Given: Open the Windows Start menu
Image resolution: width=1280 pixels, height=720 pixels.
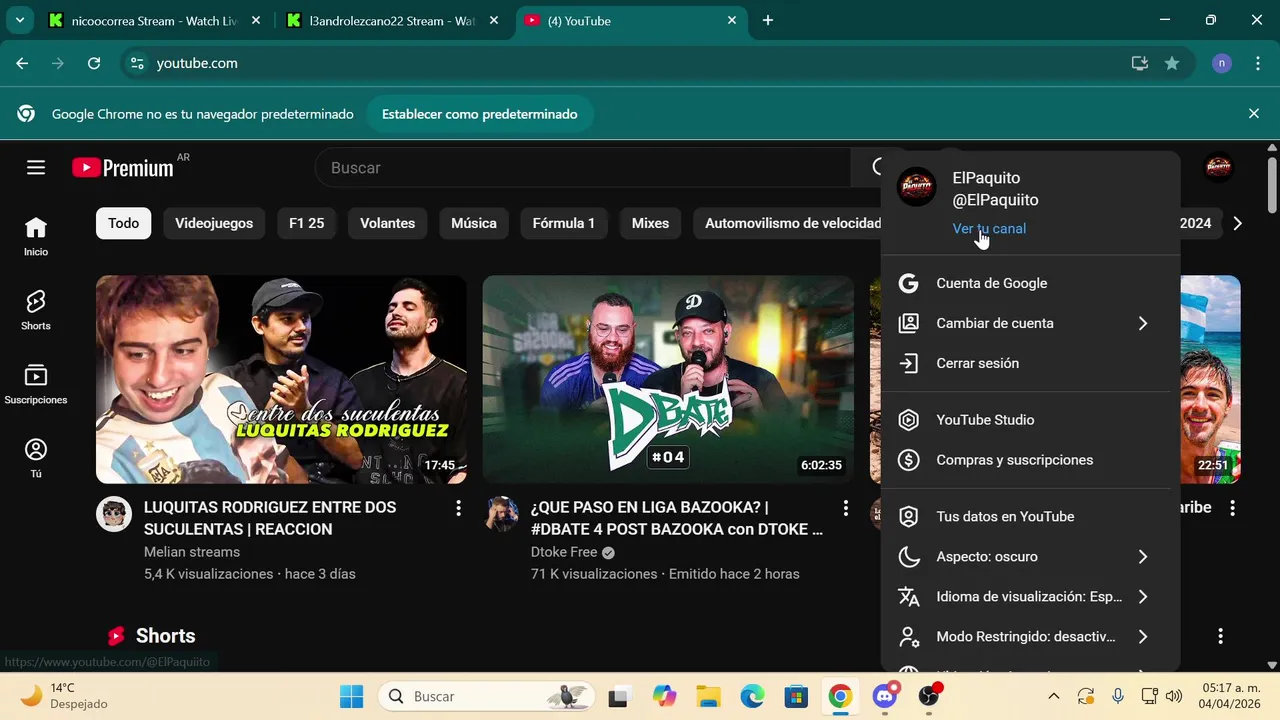Looking at the screenshot, I should click(x=352, y=696).
